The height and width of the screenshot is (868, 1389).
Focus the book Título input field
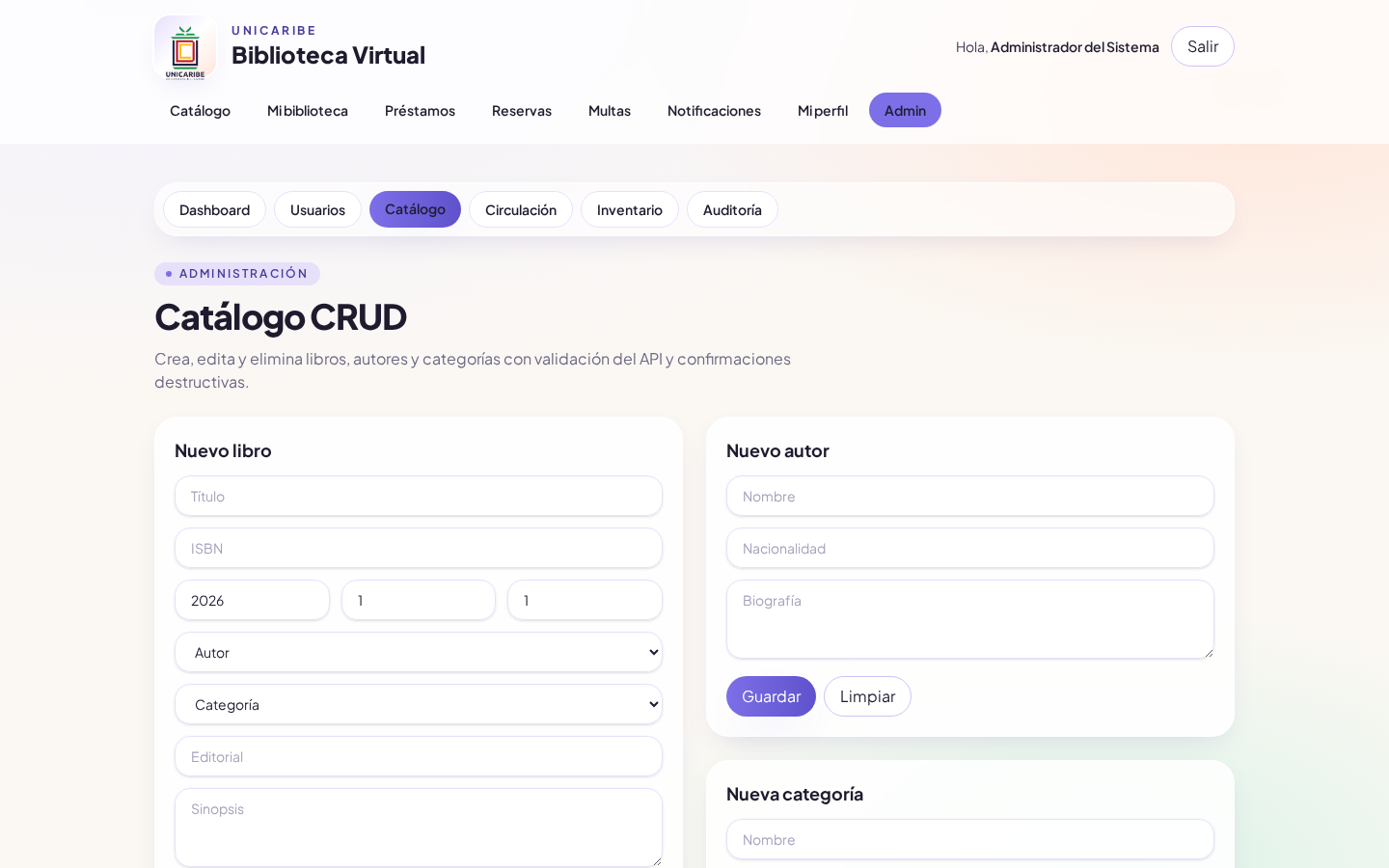coord(419,496)
